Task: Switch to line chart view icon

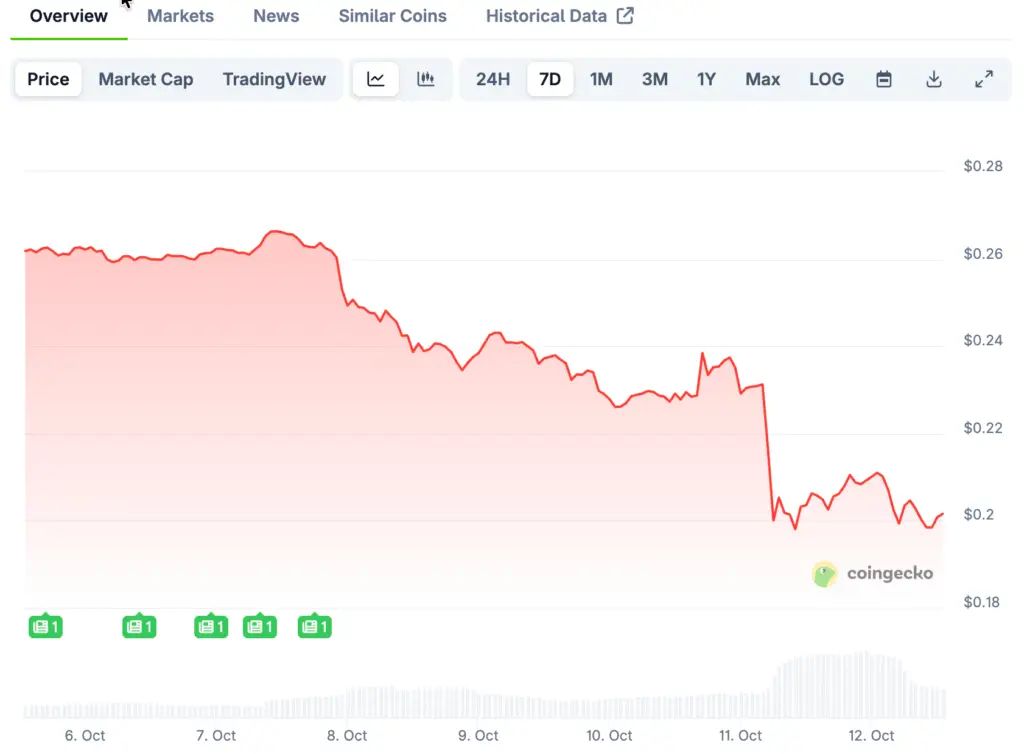Action: (376, 80)
